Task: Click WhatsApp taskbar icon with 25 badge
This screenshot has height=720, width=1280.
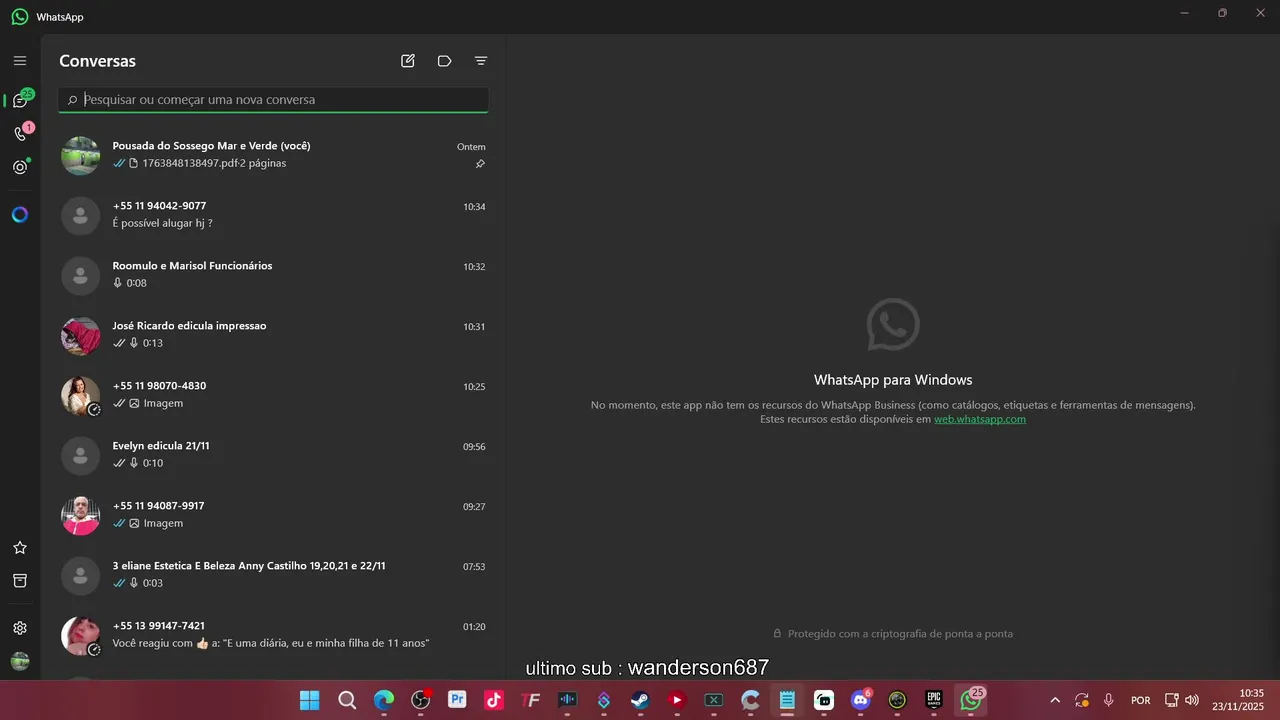Action: pyautogui.click(x=971, y=700)
